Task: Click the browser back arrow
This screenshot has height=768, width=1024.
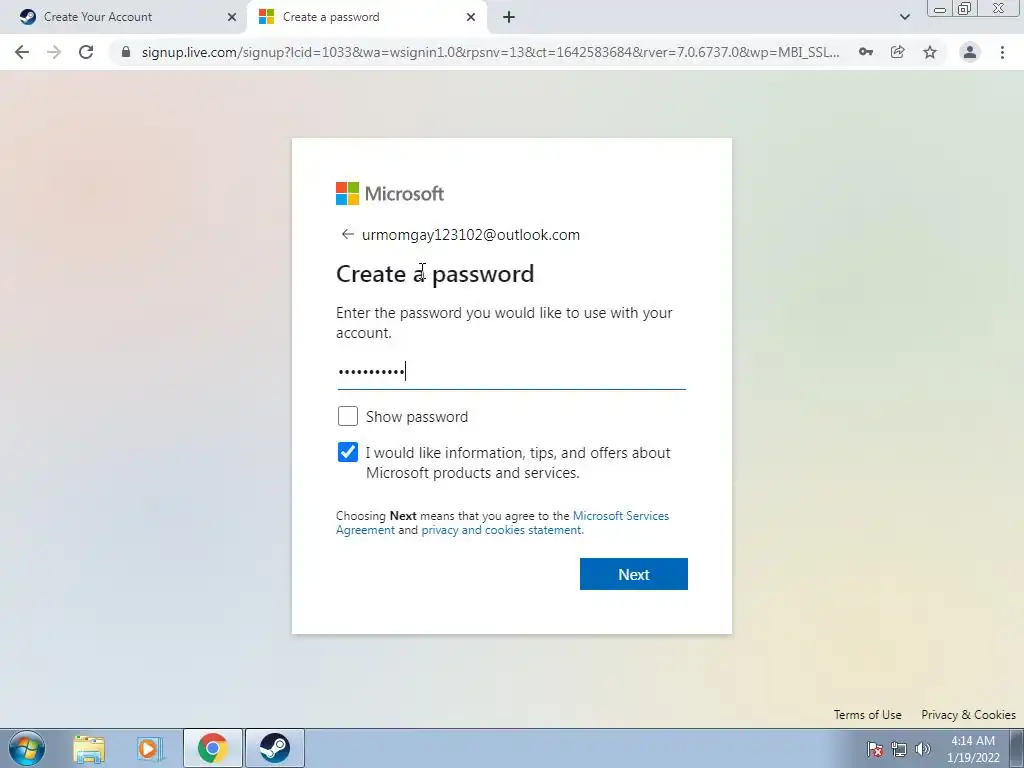Action: coord(22,52)
